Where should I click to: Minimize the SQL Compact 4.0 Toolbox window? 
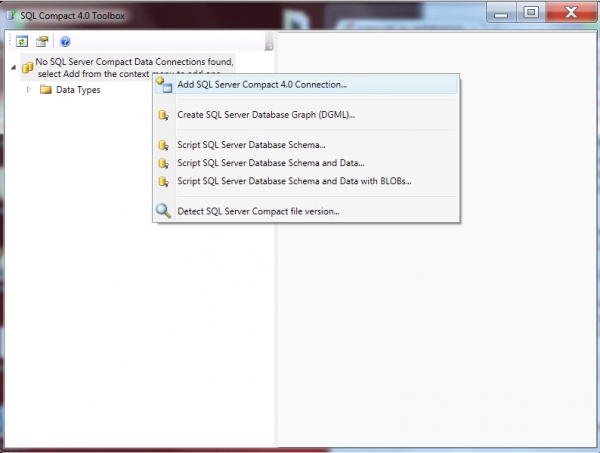[501, 13]
